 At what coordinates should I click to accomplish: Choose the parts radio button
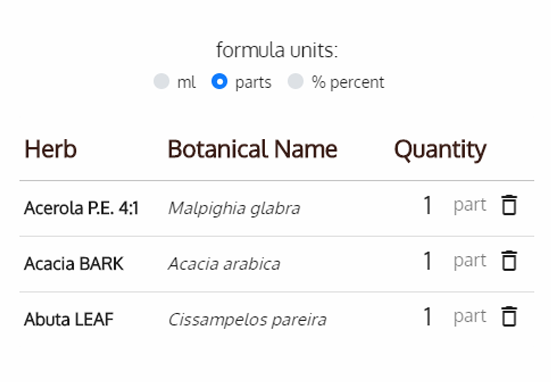pyautogui.click(x=219, y=82)
